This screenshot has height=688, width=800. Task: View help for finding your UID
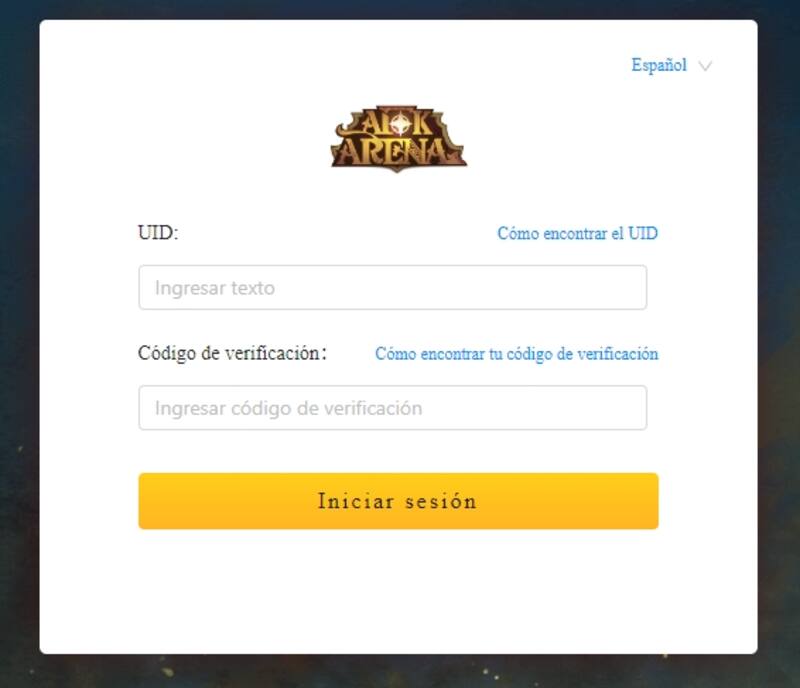578,233
